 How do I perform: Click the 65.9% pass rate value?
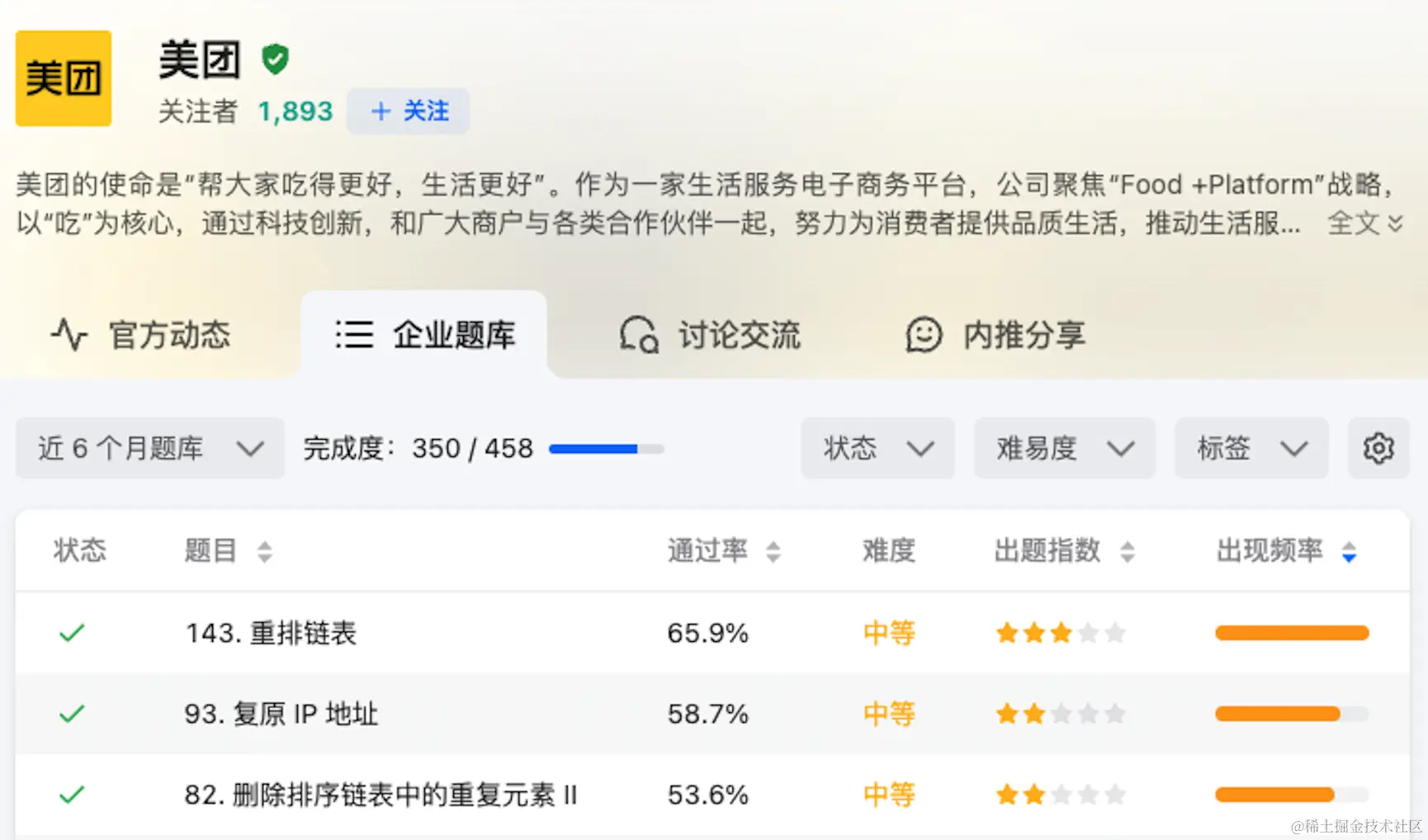click(707, 633)
